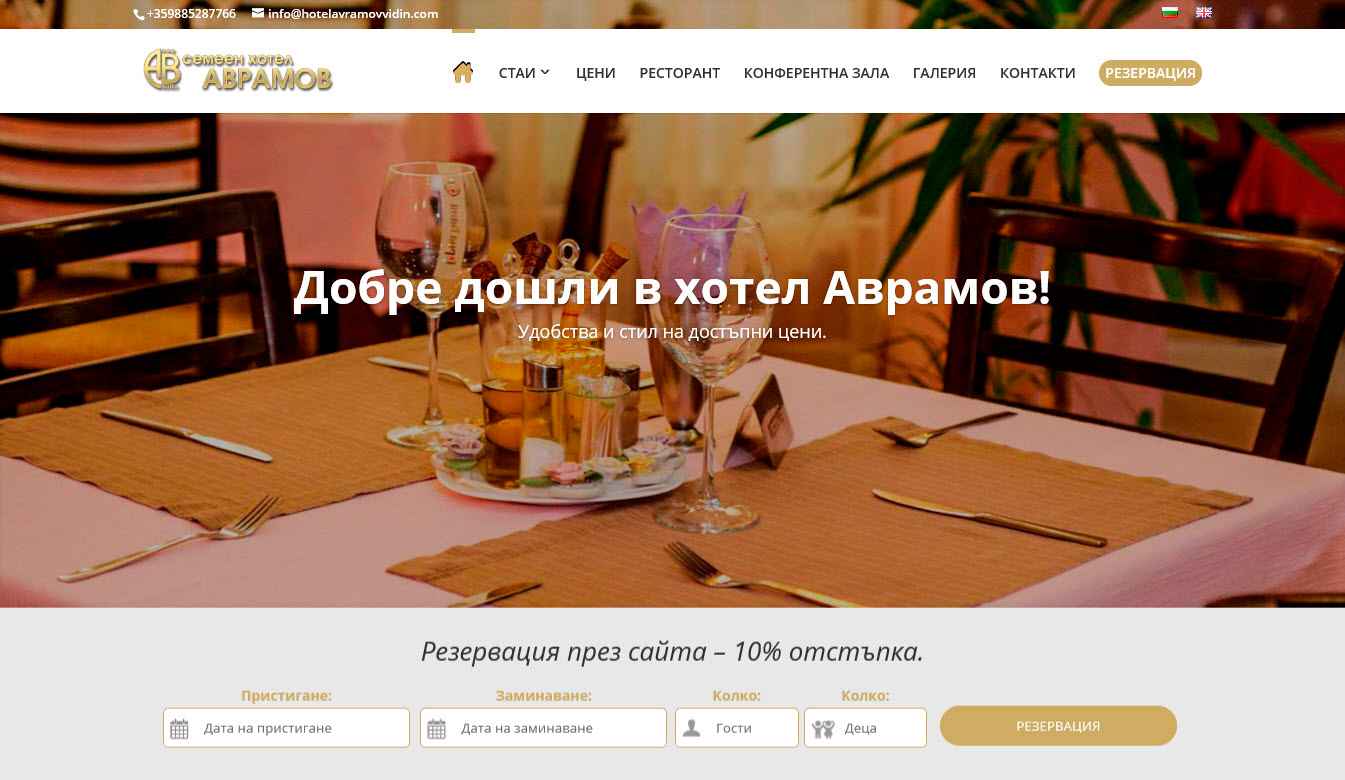Click the phone number +359885287766
Viewport: 1345px width, 780px height.
coord(191,13)
